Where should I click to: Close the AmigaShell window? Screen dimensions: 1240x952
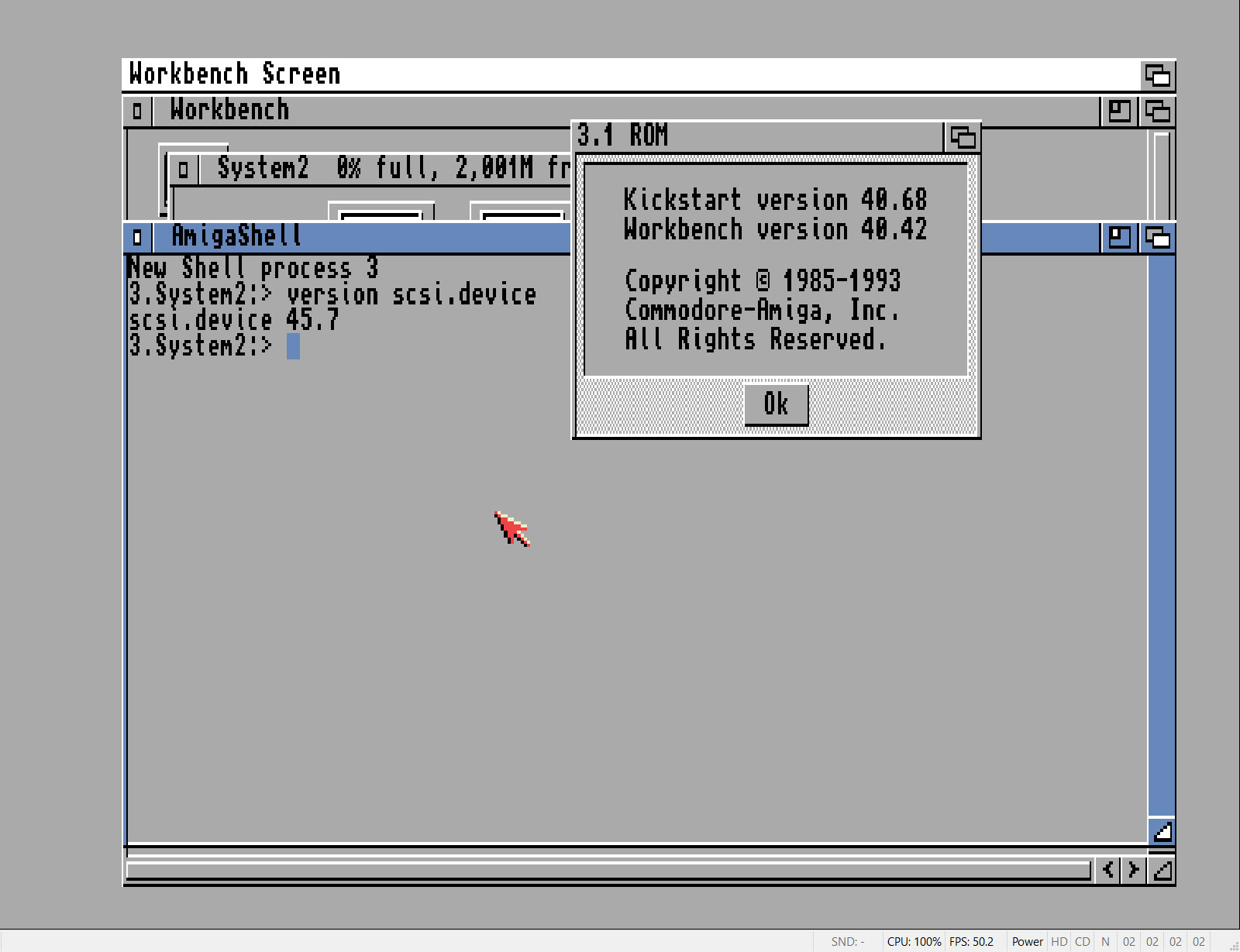click(137, 237)
